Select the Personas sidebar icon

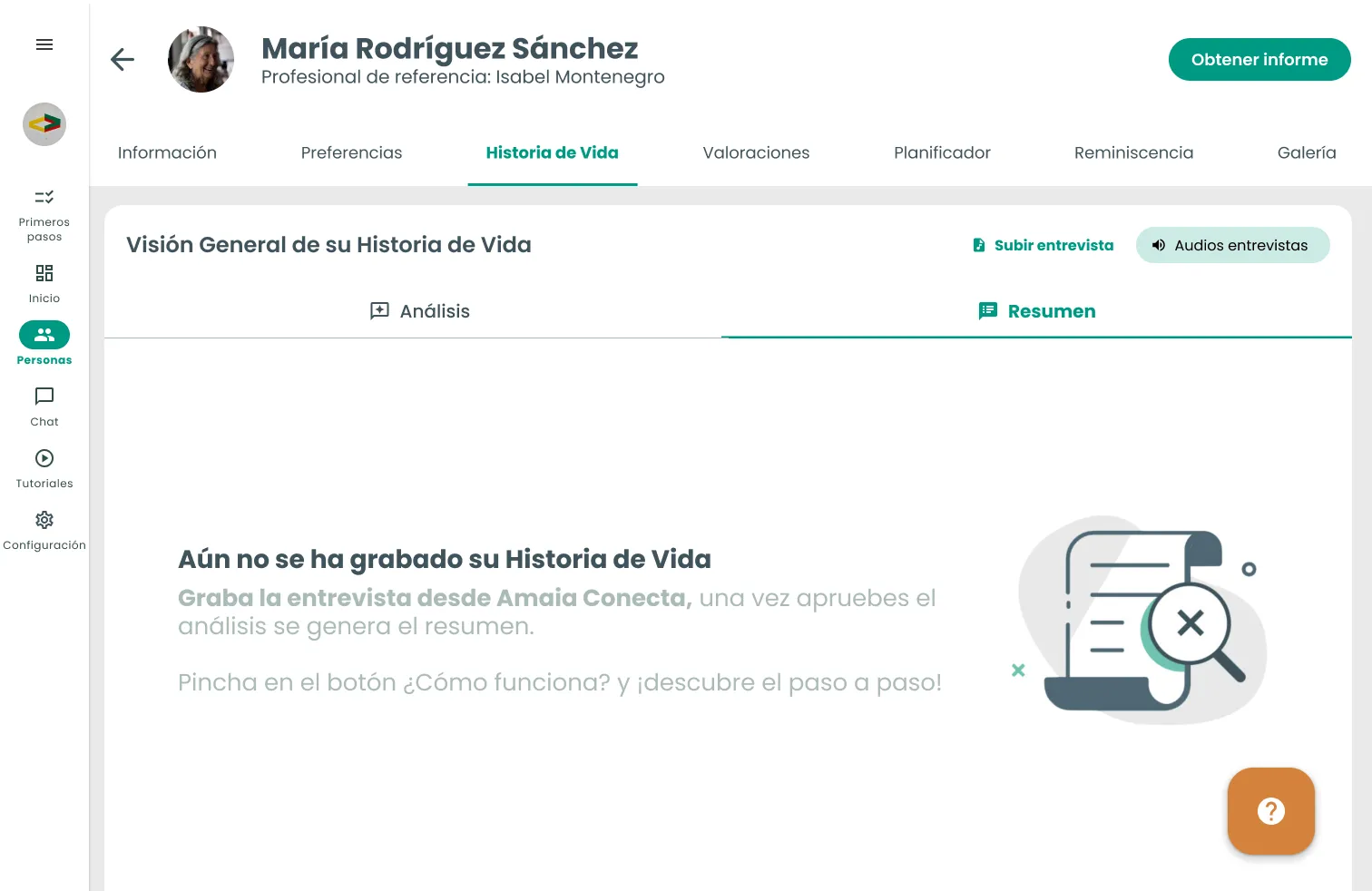coord(44,335)
